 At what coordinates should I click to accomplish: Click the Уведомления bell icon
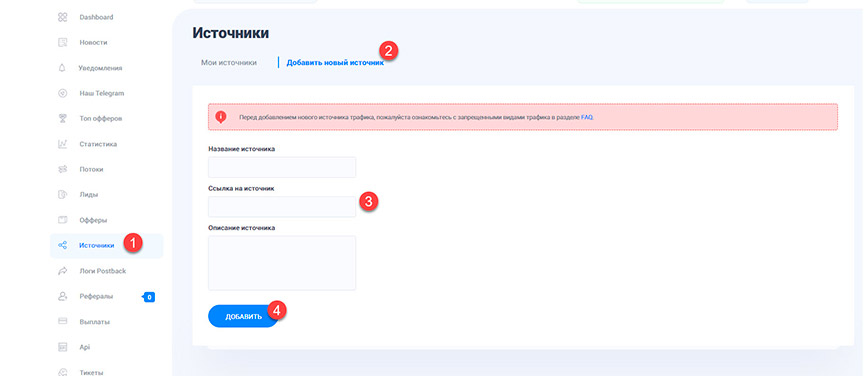coord(62,68)
